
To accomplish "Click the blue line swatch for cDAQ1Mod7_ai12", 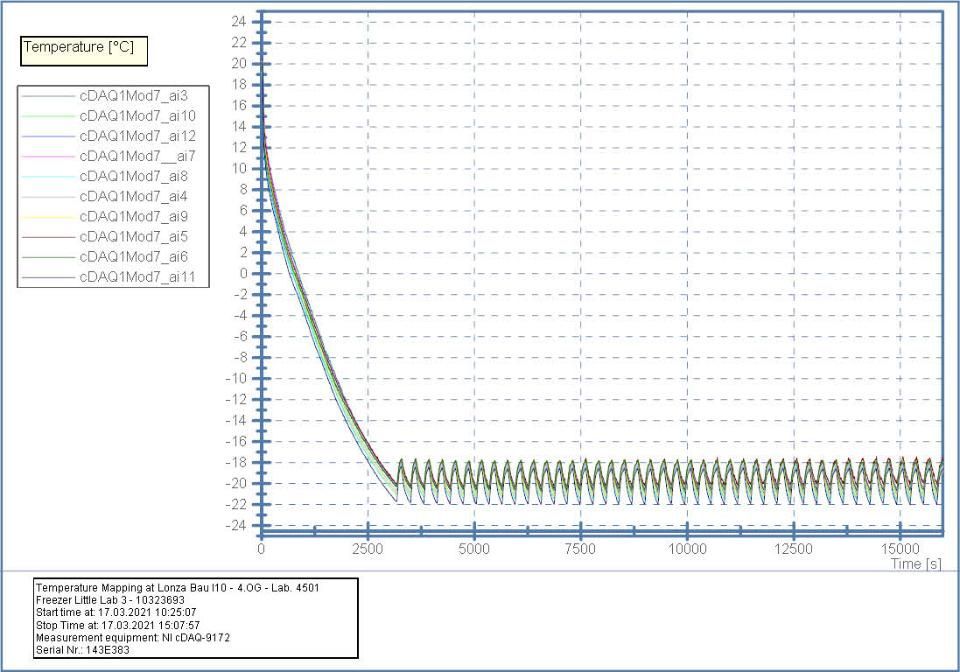I will point(47,136).
